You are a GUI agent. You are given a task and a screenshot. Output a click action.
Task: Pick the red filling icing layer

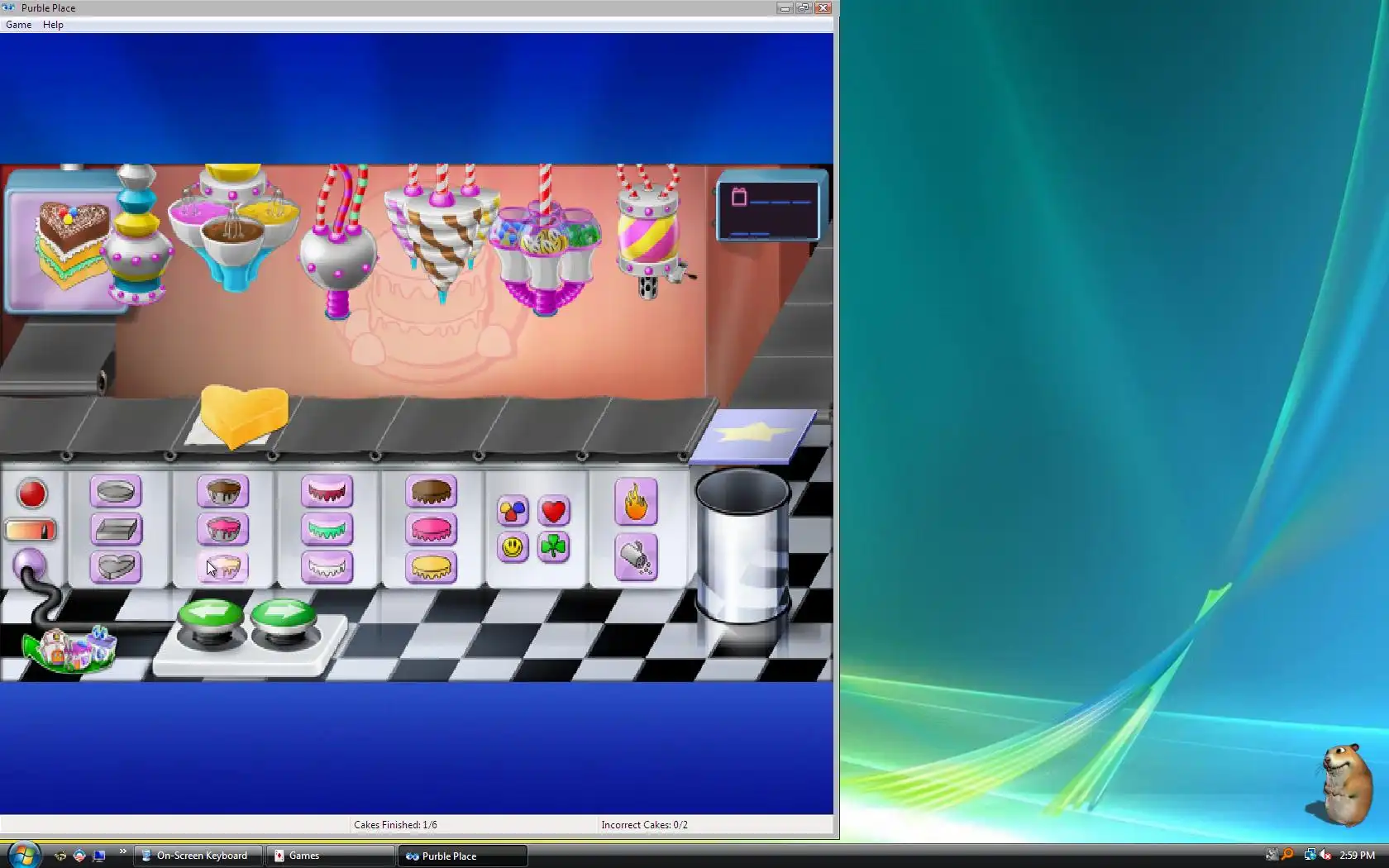327,492
